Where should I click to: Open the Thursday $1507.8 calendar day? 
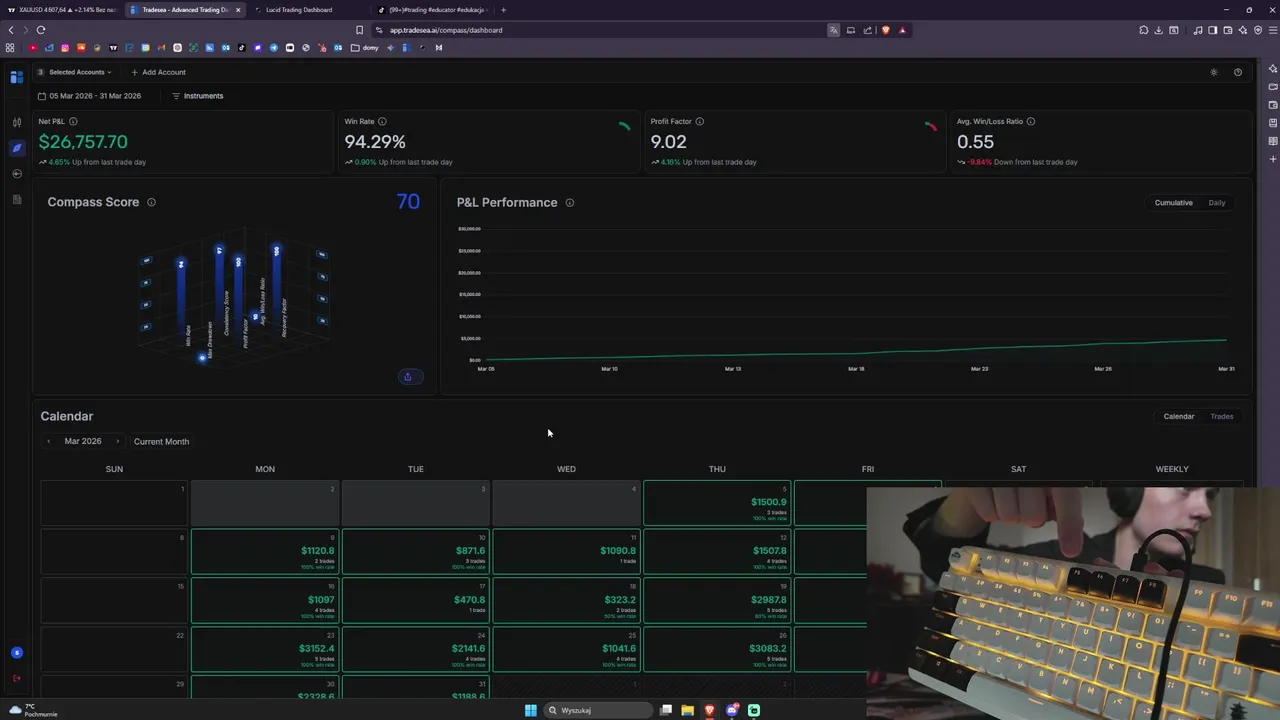[717, 552]
